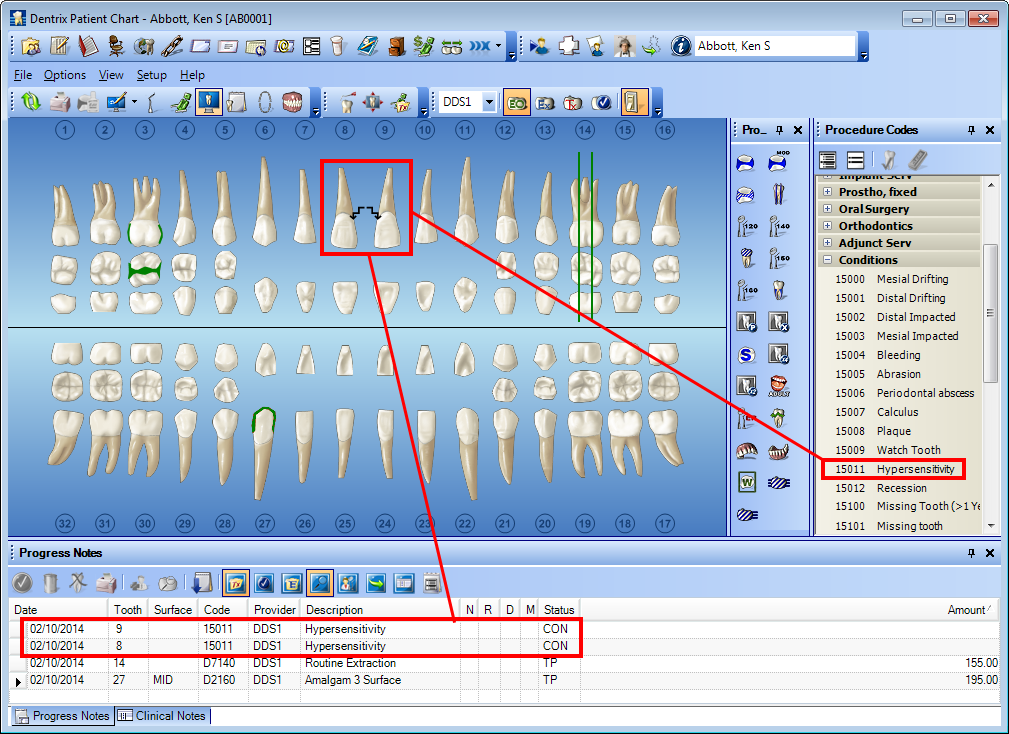Viewport: 1009px width, 734px height.
Task: Click the email @ envelope icon
Action: tap(284, 46)
